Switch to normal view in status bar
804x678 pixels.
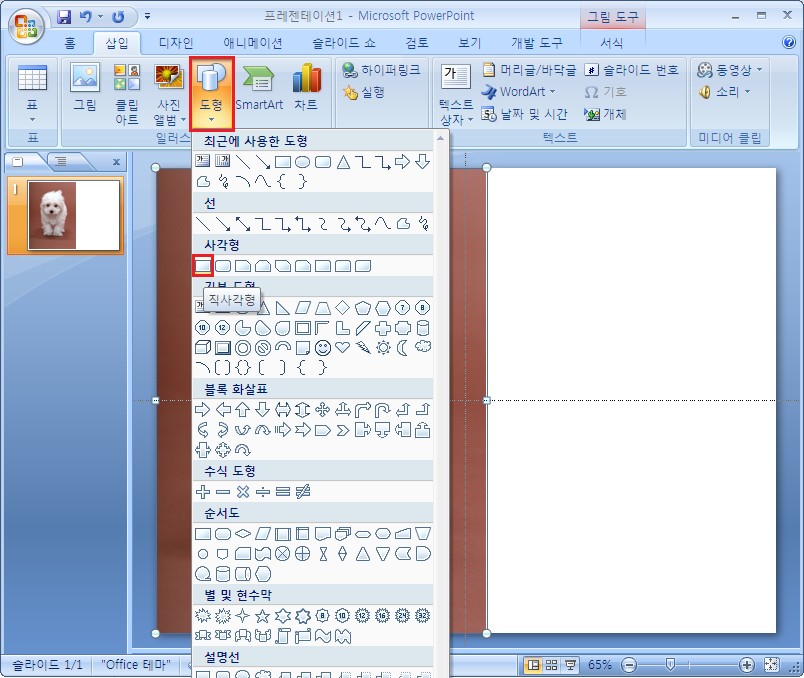pyautogui.click(x=533, y=665)
